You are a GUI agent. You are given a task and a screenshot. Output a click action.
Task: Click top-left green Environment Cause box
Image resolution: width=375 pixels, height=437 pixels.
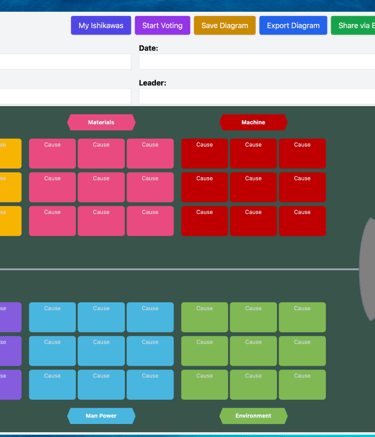click(204, 317)
